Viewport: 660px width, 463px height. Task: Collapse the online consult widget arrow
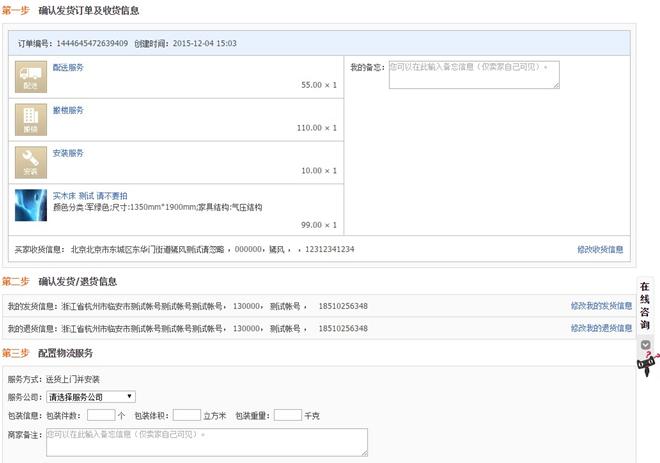(645, 345)
